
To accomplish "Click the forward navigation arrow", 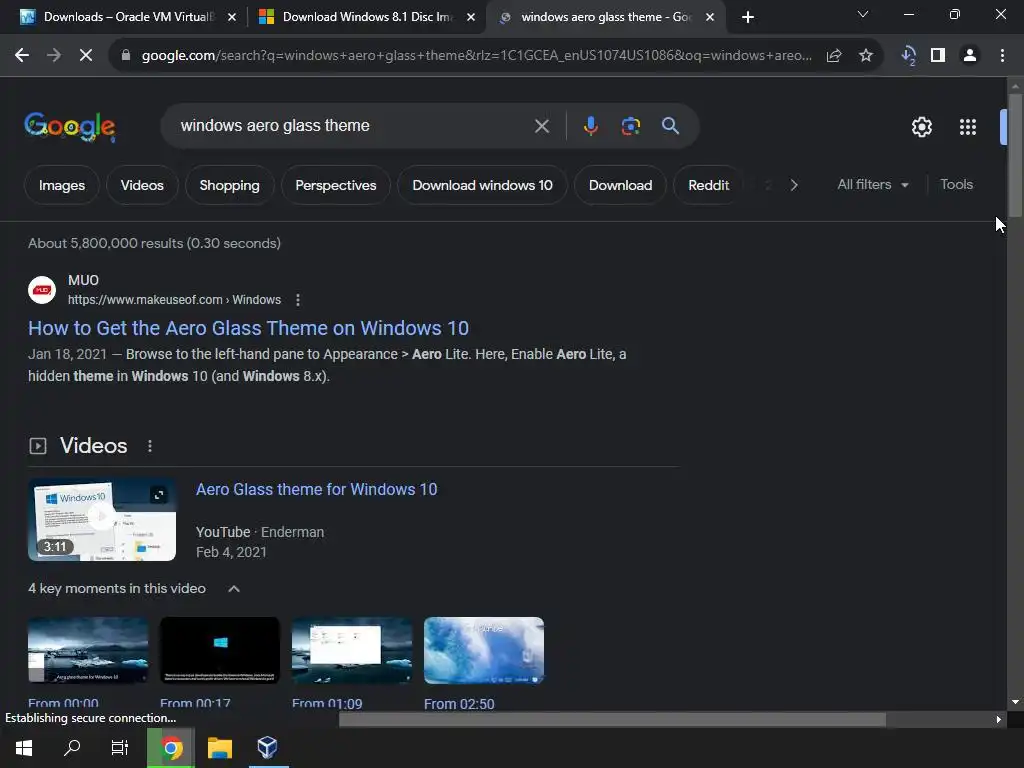I will [x=54, y=56].
